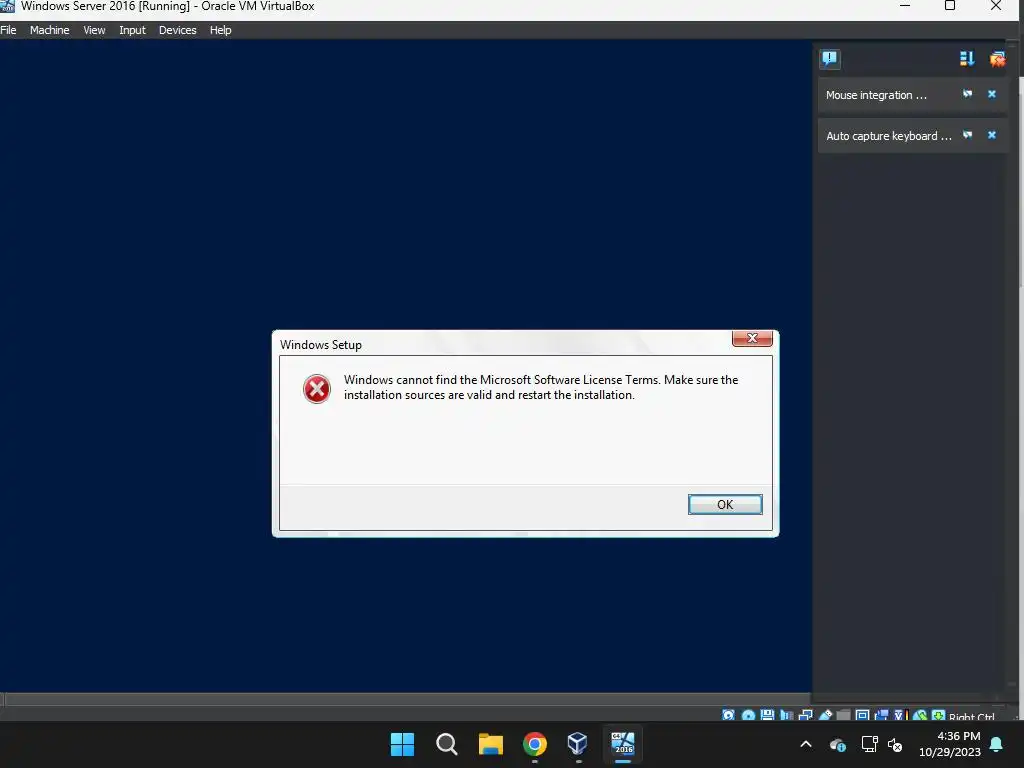
Task: Click the keyboard capture status indicator
Action: pos(938,715)
